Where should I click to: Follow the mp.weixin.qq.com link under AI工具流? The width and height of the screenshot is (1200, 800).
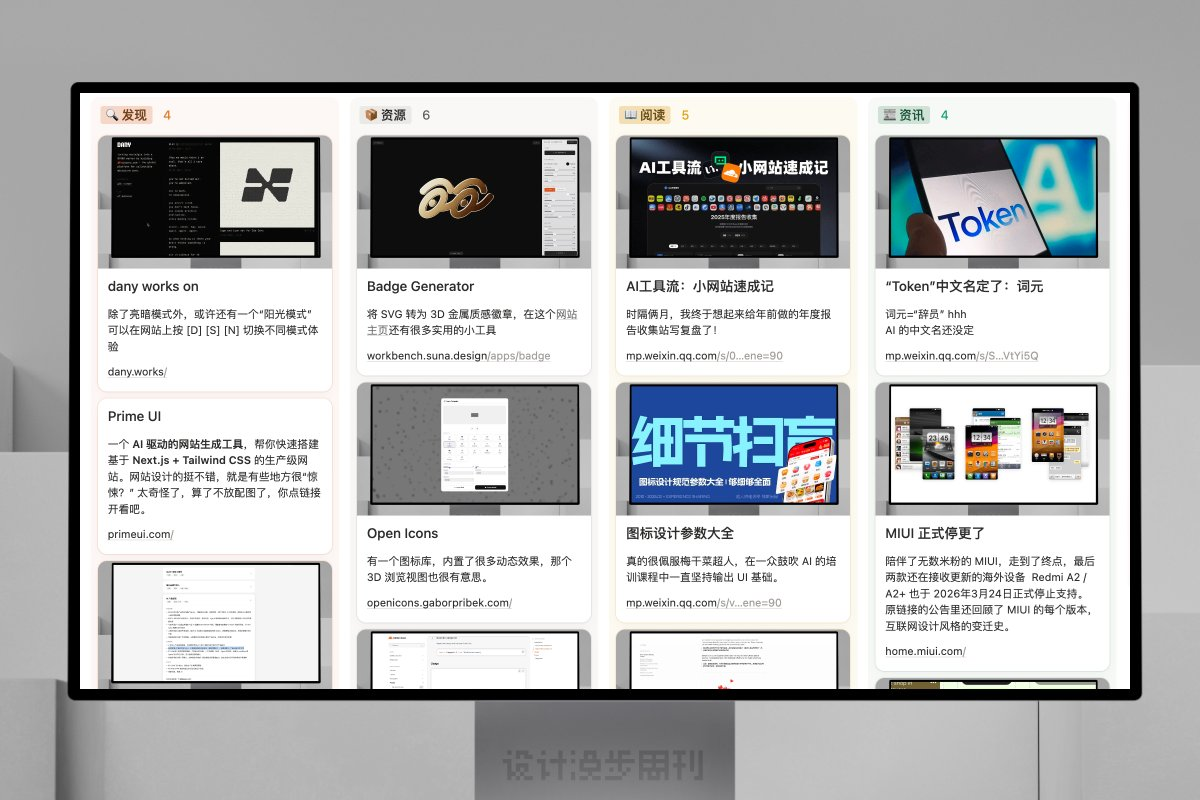pyautogui.click(x=704, y=356)
